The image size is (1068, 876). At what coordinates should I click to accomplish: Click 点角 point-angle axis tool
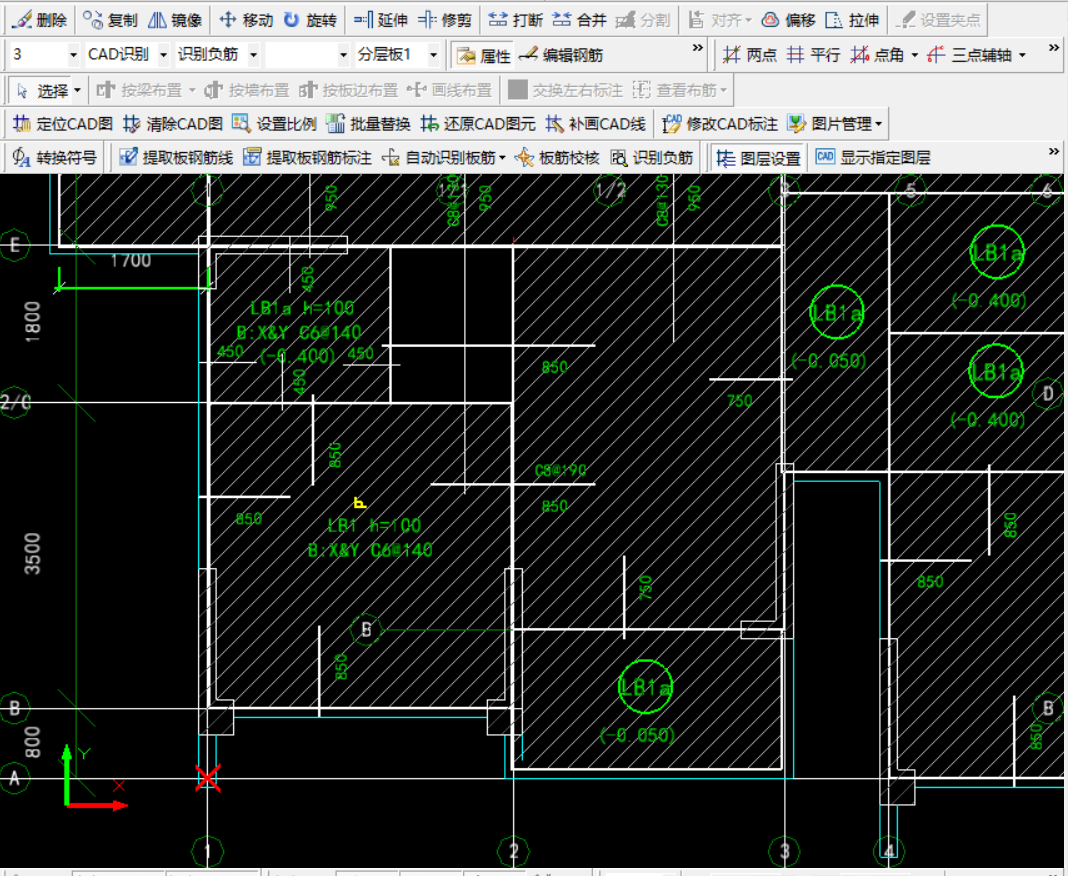[x=877, y=54]
